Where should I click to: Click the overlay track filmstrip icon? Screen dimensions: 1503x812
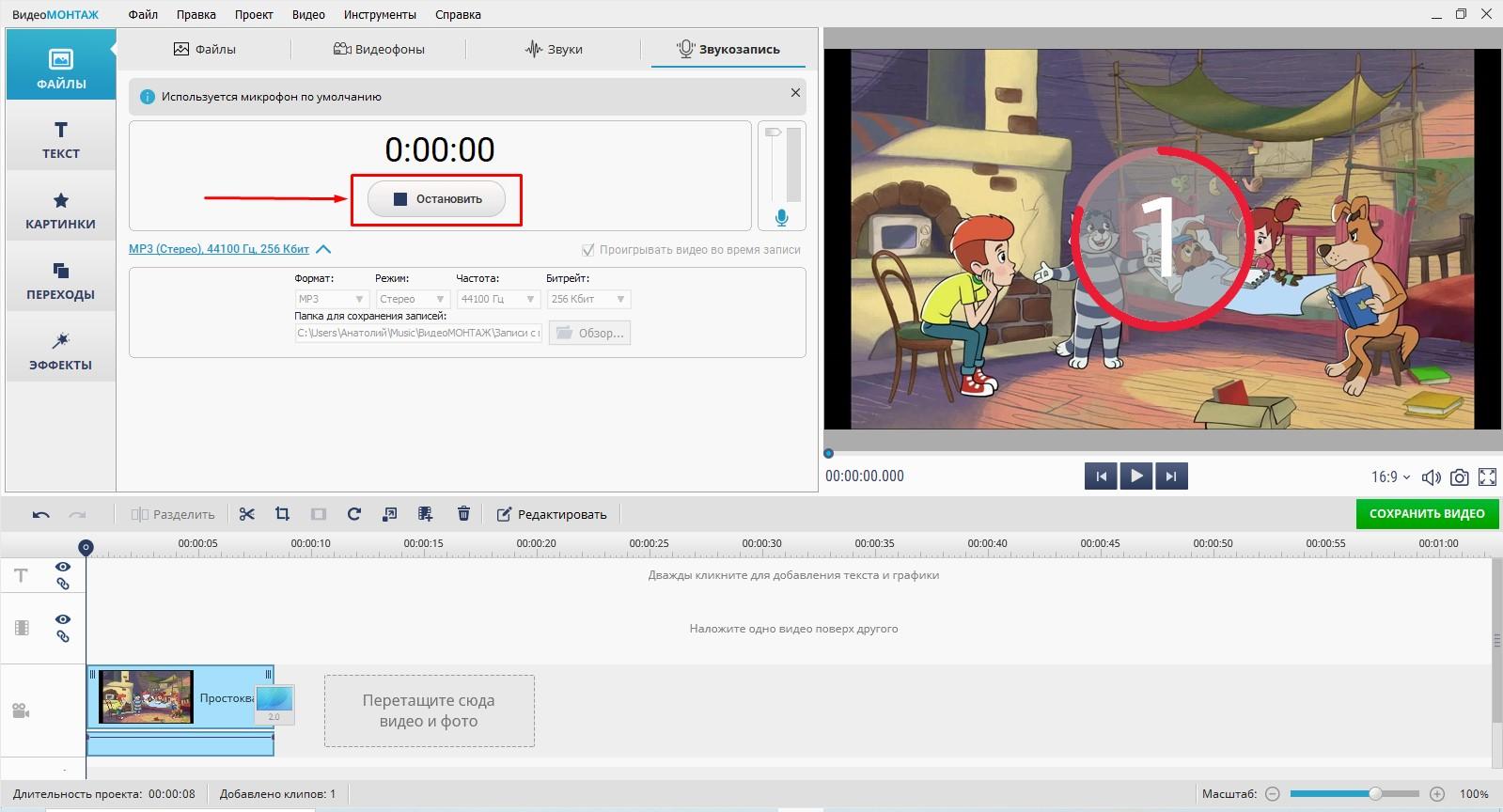22,628
